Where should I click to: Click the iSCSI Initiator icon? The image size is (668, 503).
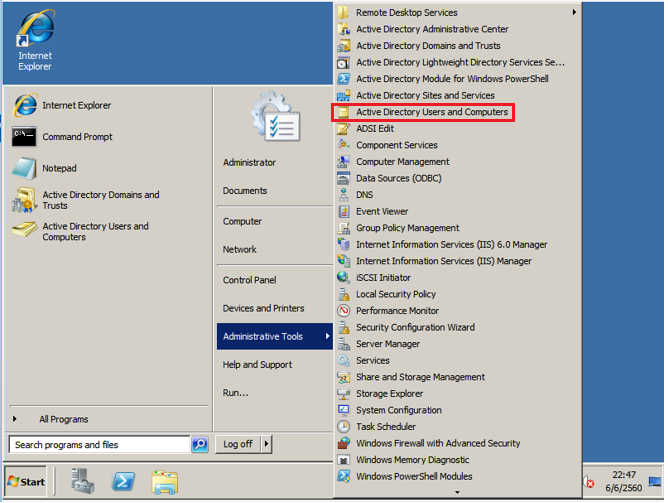point(343,278)
